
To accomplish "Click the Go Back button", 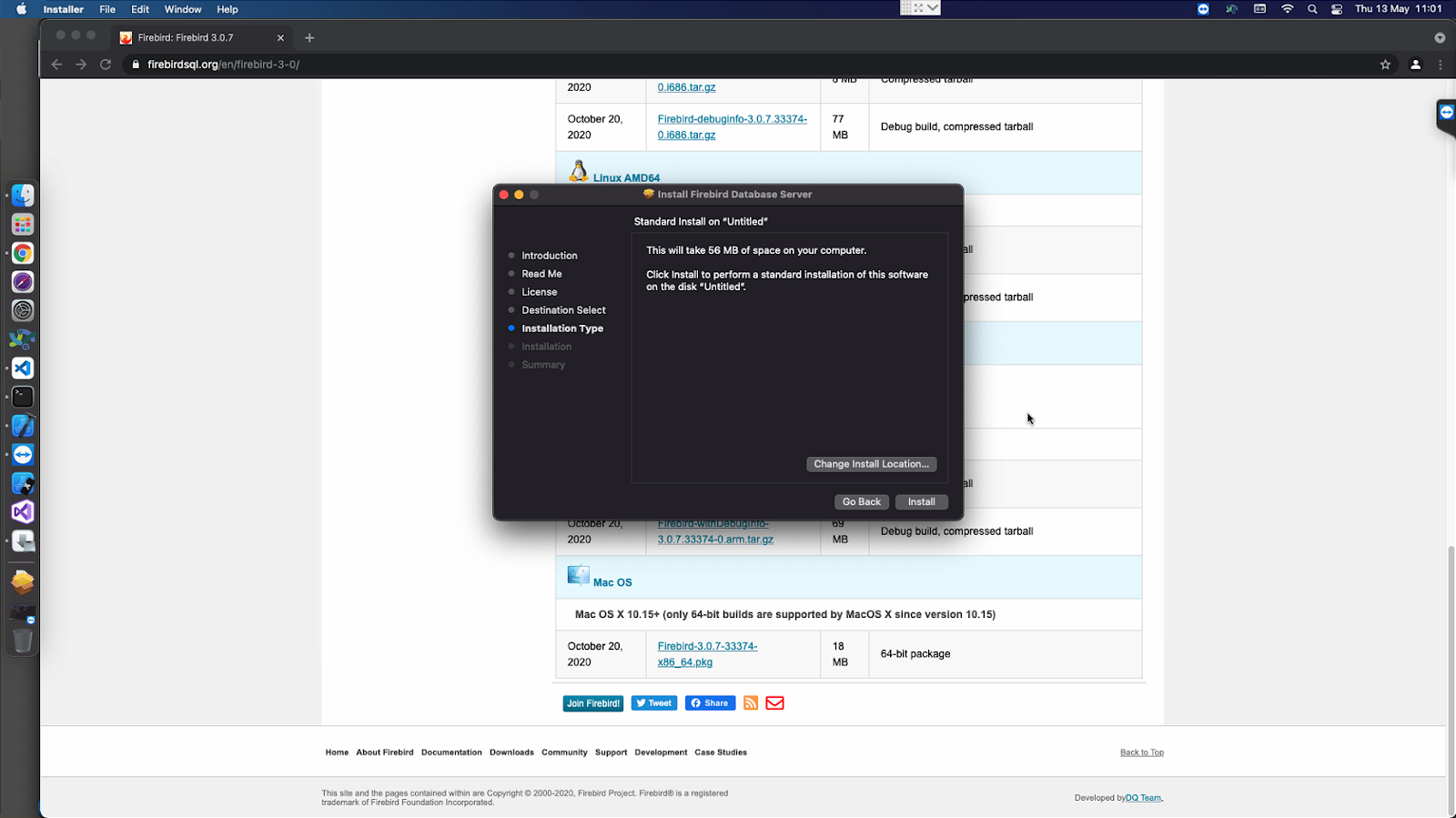I will coord(861,502).
